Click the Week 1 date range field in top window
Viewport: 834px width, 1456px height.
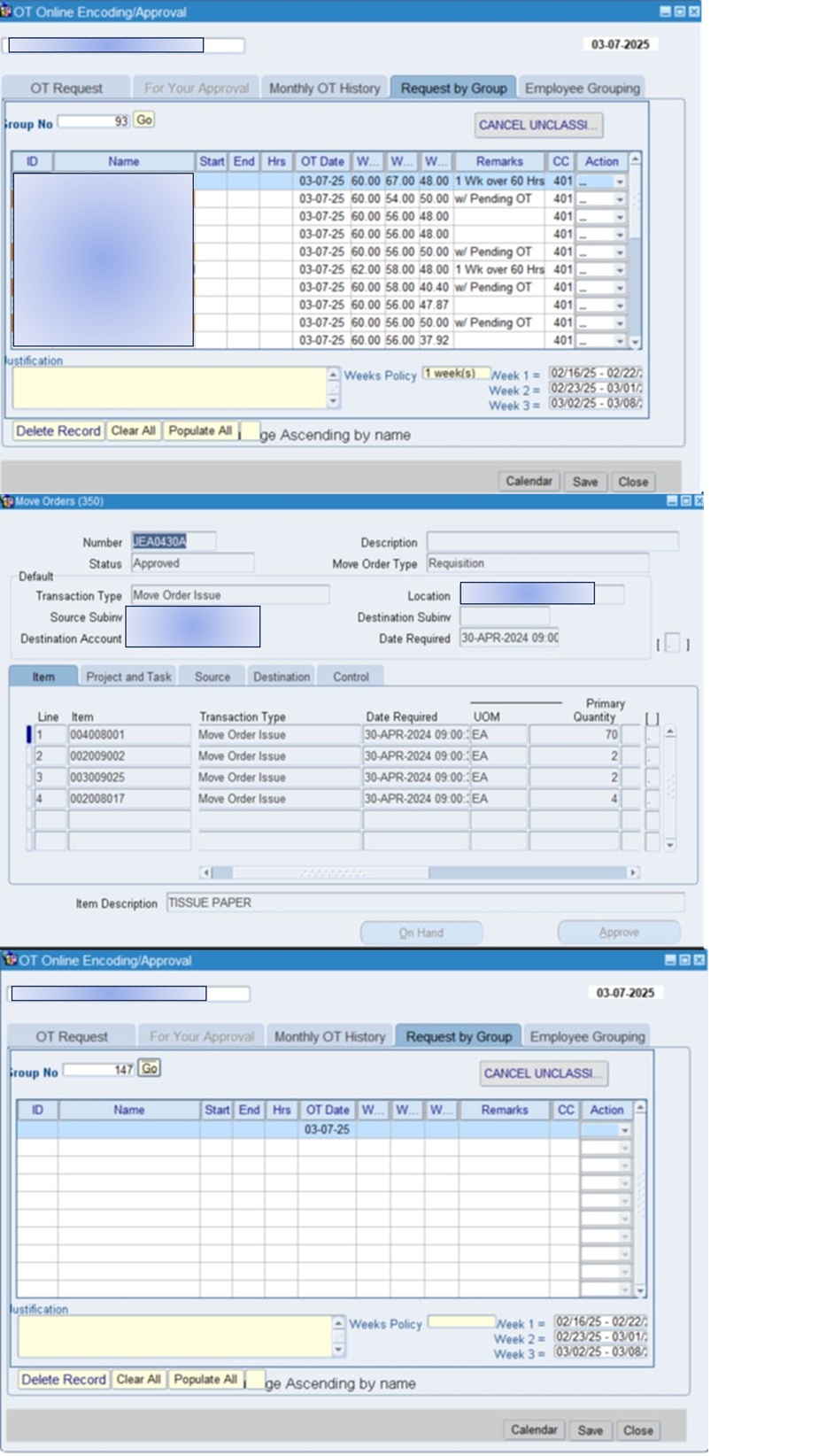click(x=596, y=374)
